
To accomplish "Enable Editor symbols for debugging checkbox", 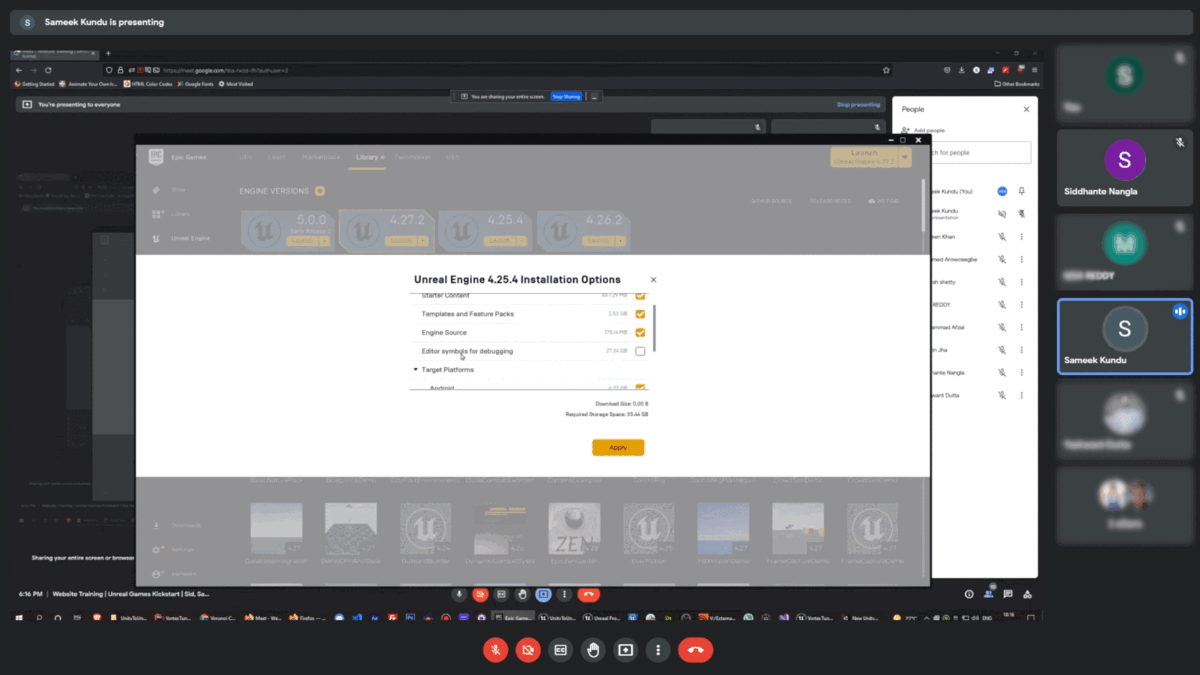I will [x=640, y=351].
